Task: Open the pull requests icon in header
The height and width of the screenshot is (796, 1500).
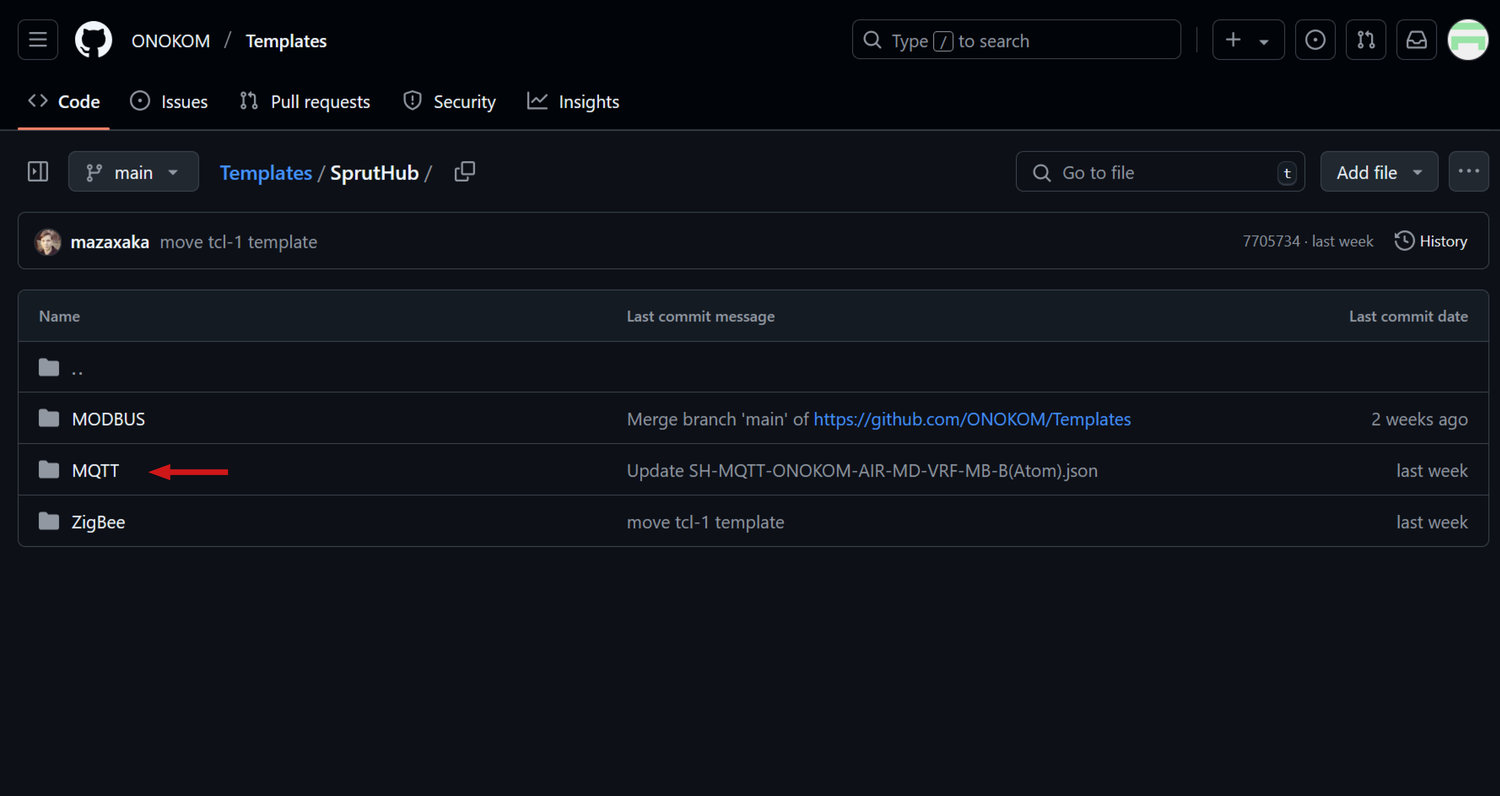Action: coord(1366,40)
